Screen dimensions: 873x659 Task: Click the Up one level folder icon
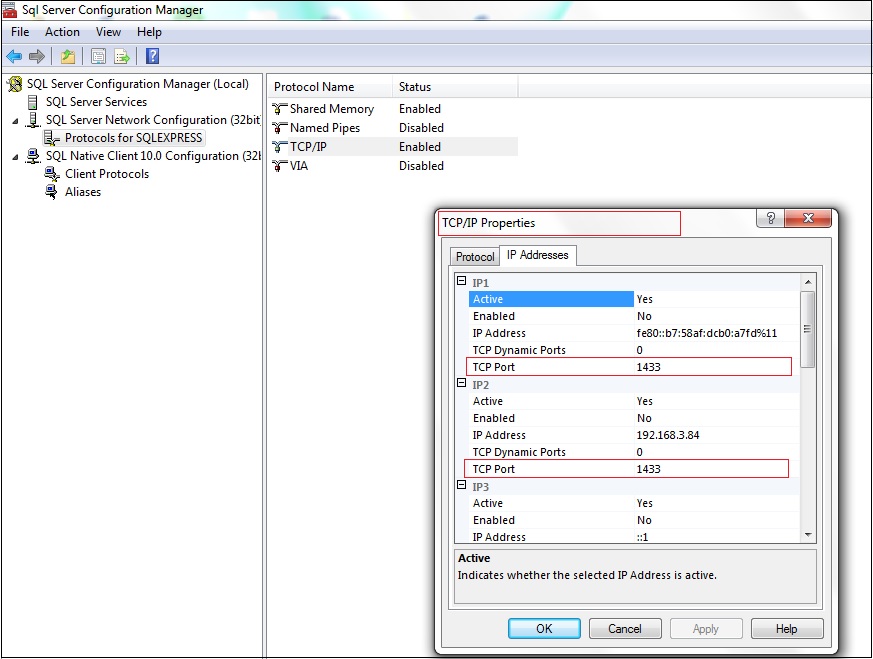tap(68, 56)
